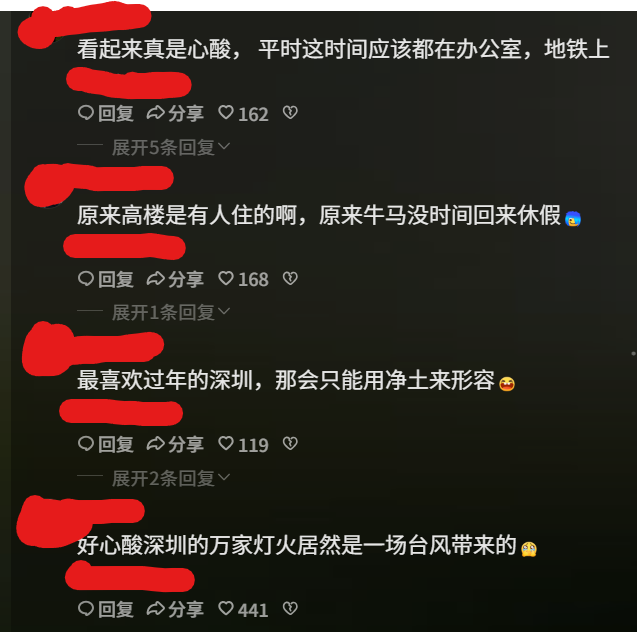Image resolution: width=637 pixels, height=632 pixels.
Task: Like the comment with 168 likes
Action: [x=243, y=279]
